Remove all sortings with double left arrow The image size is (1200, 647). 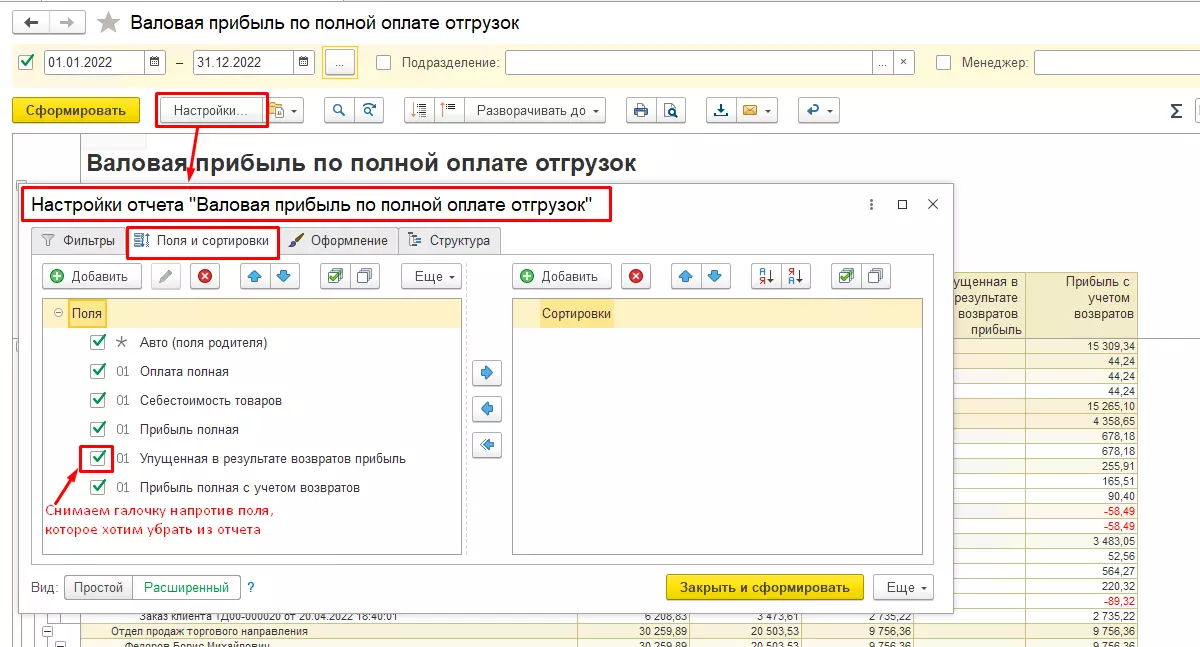pos(487,445)
